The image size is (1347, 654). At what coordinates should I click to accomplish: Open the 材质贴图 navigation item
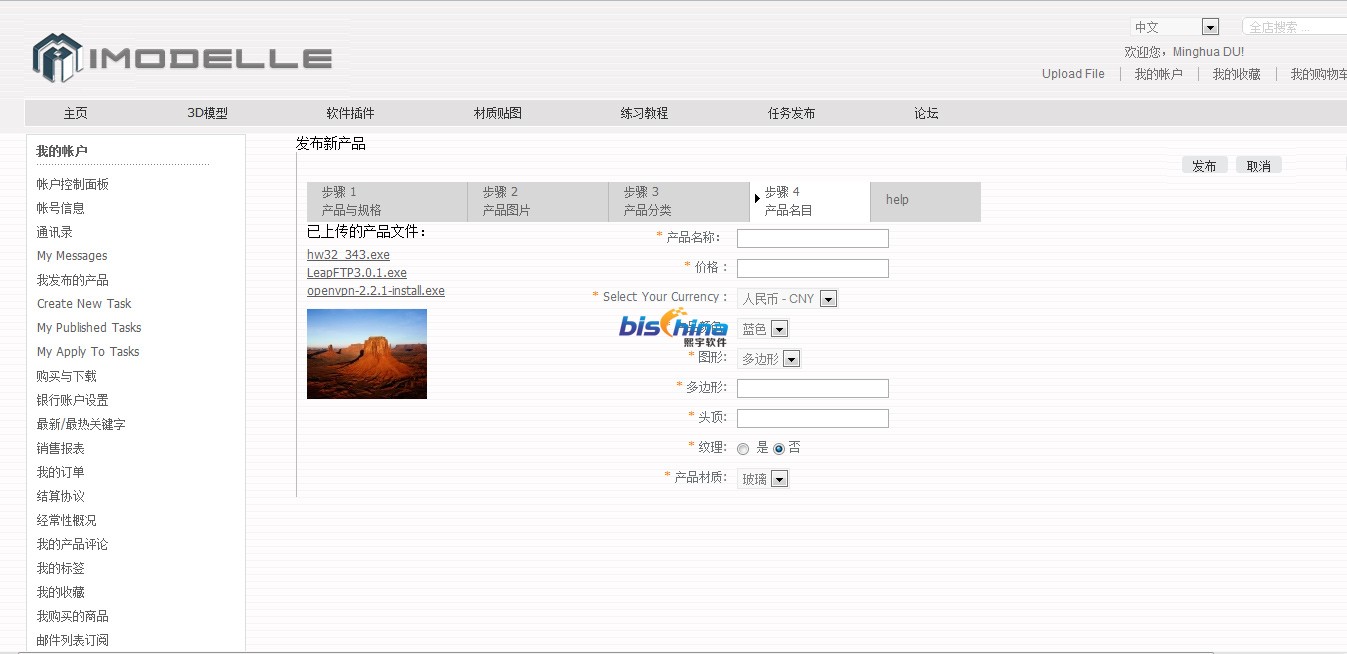click(498, 113)
